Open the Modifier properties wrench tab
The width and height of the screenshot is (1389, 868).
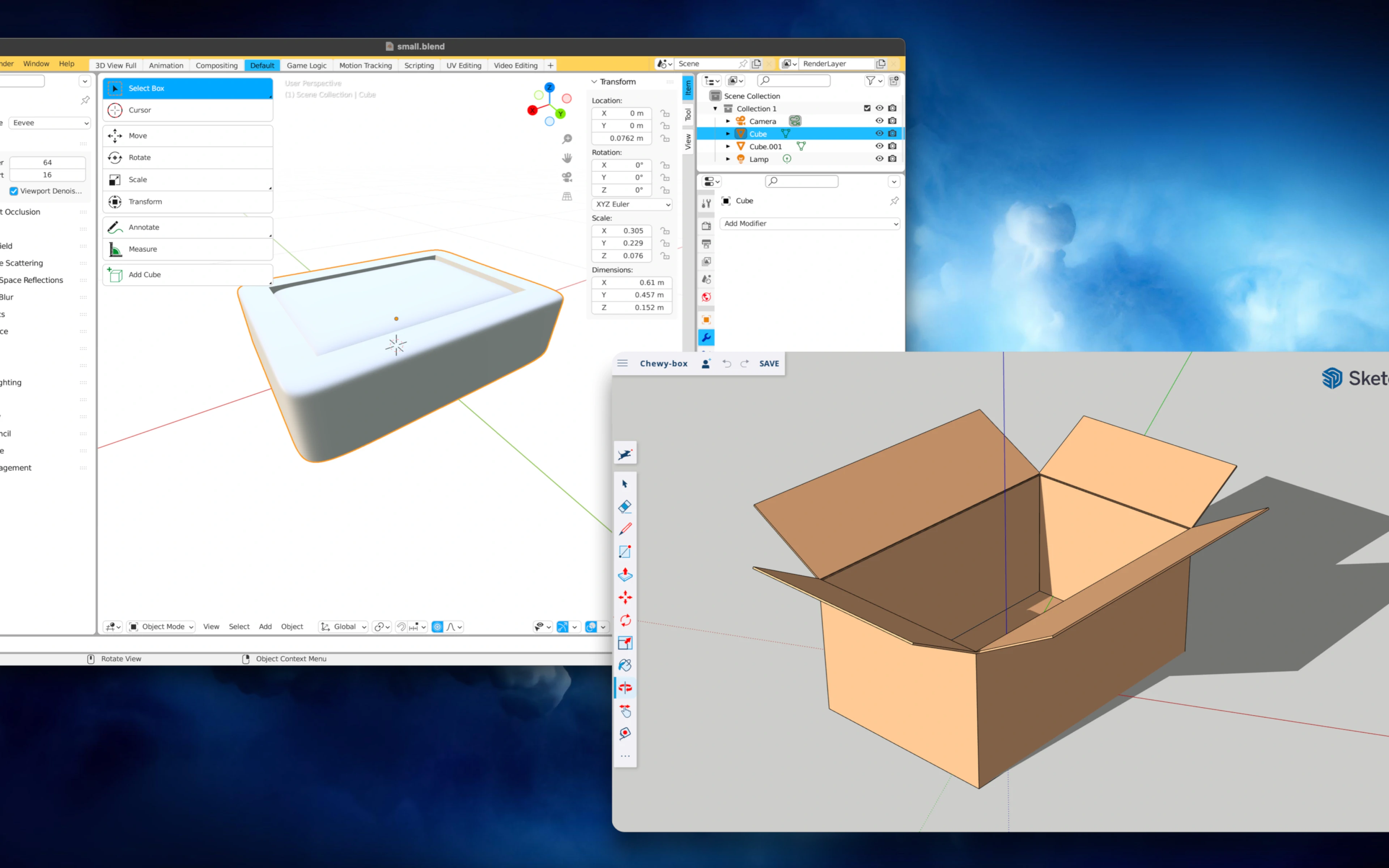coord(706,337)
